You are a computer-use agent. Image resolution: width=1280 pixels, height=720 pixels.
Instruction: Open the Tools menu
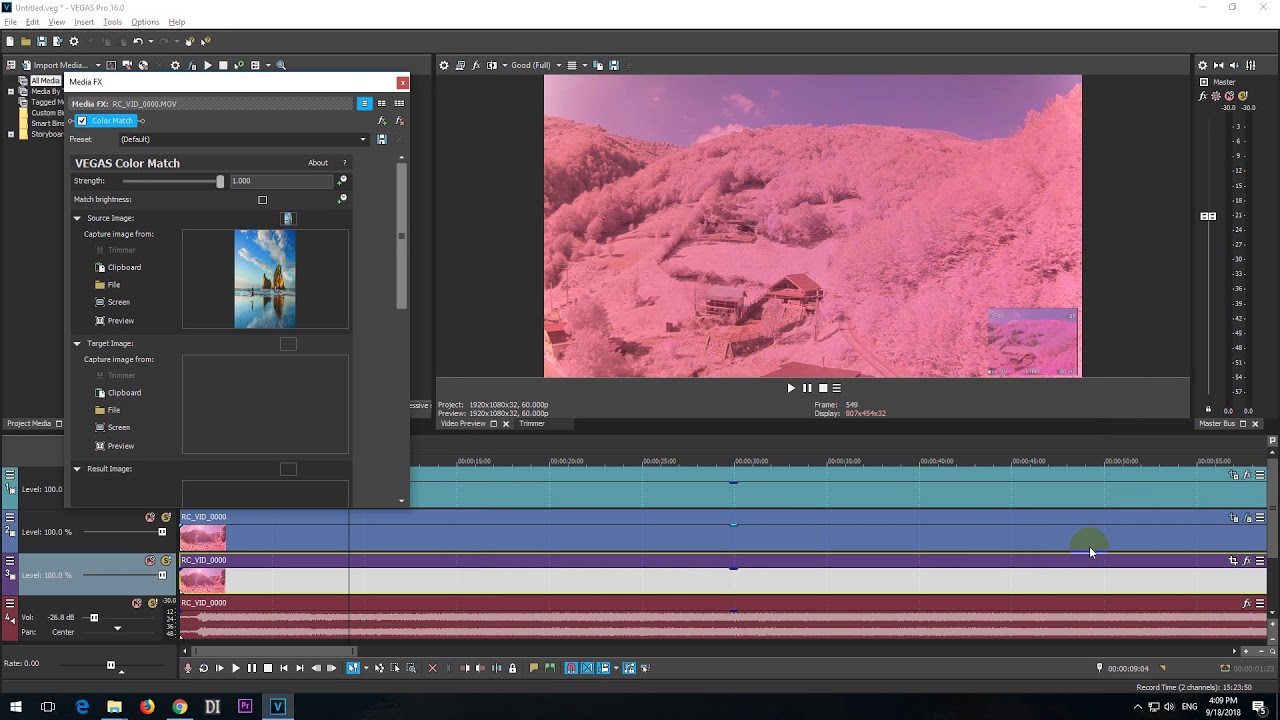112,22
